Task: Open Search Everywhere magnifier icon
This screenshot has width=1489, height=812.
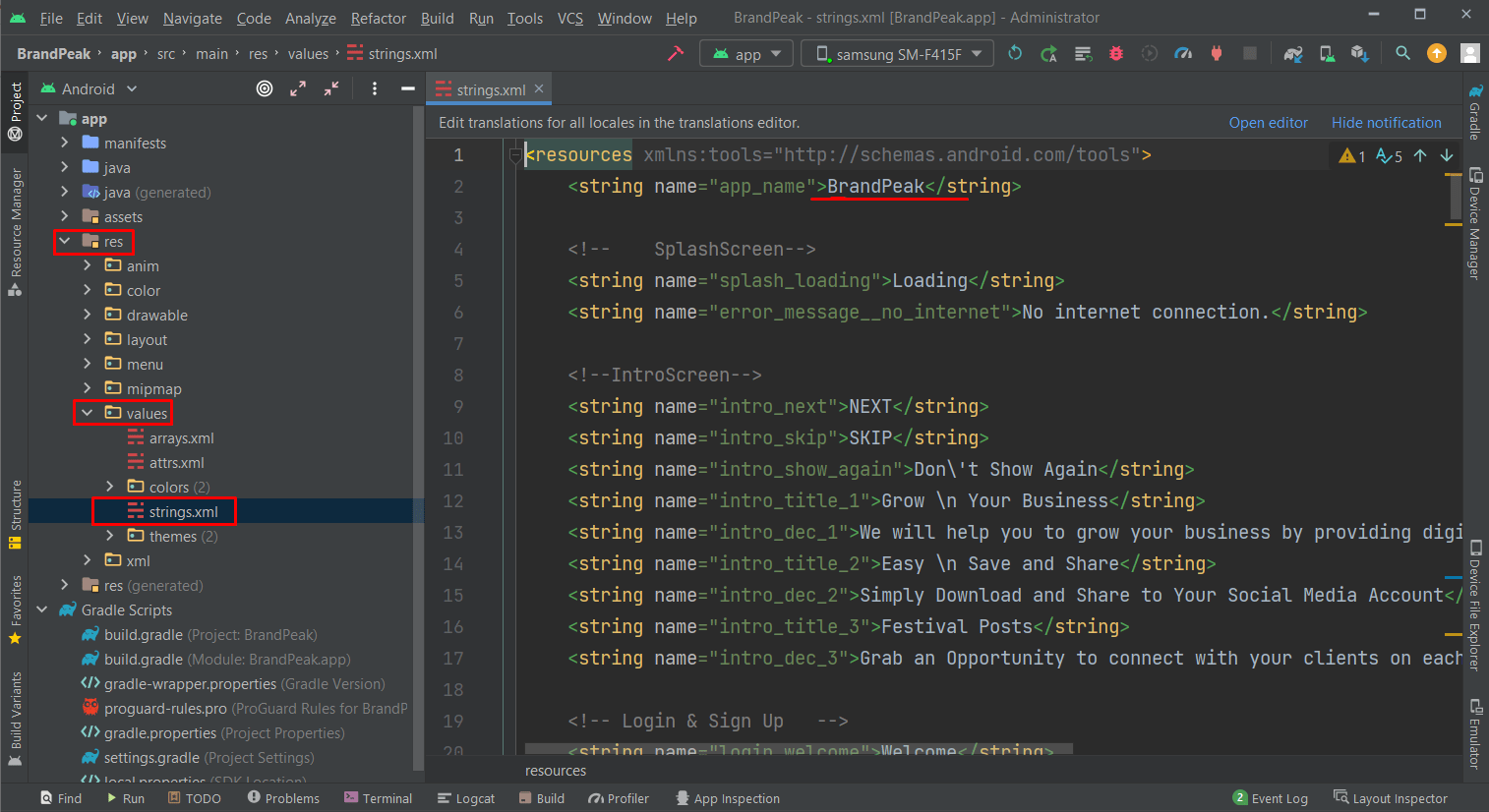Action: point(1403,53)
